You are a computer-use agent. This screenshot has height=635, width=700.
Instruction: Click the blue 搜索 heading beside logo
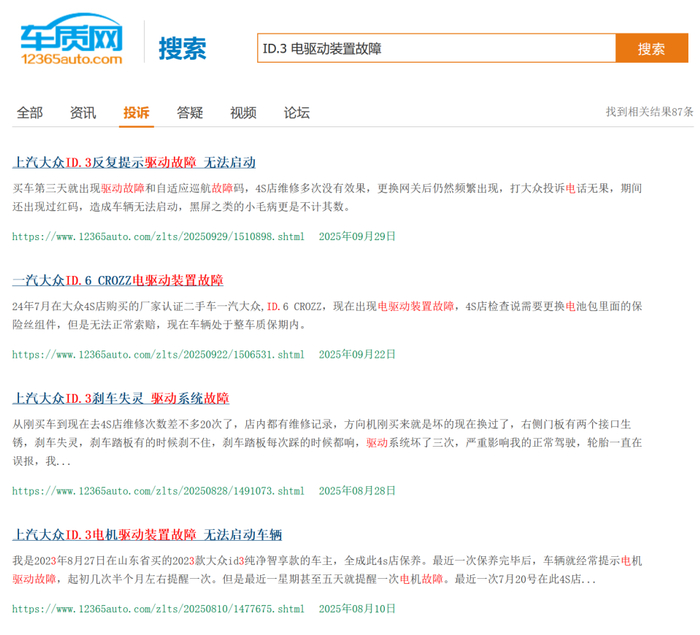point(183,48)
